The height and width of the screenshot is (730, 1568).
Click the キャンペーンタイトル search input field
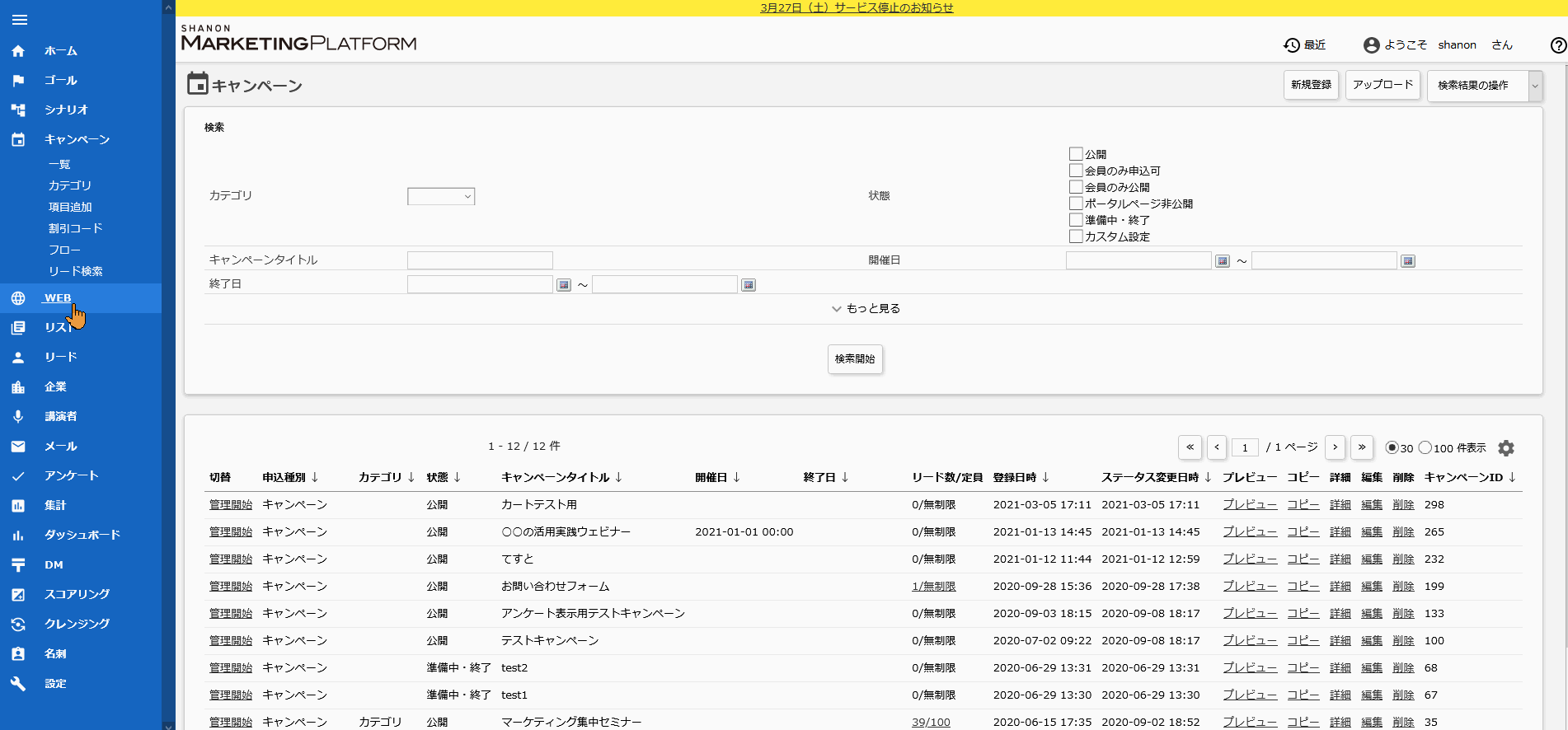coord(480,260)
